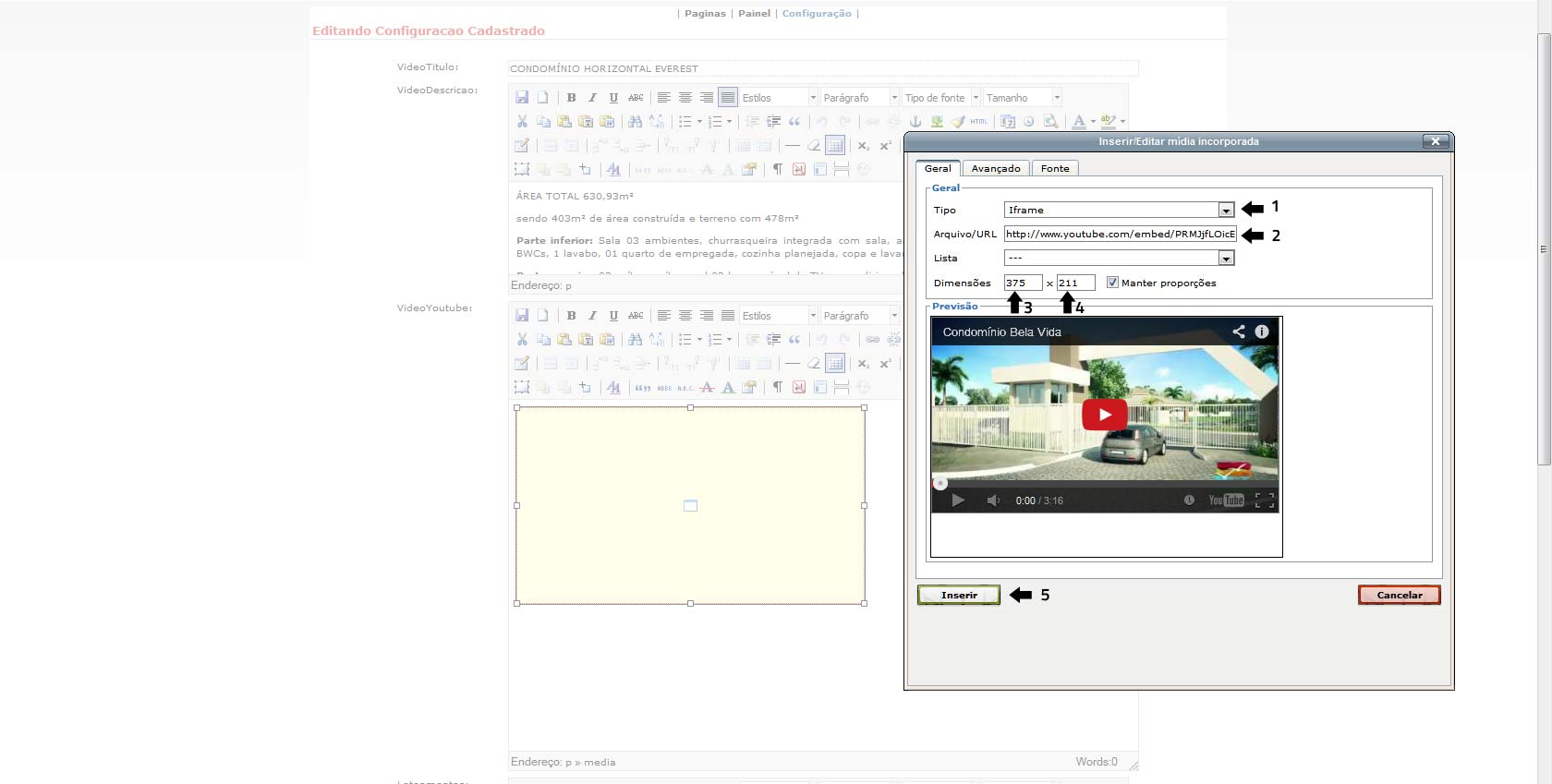Switch to Geral tab
The height and width of the screenshot is (784, 1552).
(x=938, y=168)
